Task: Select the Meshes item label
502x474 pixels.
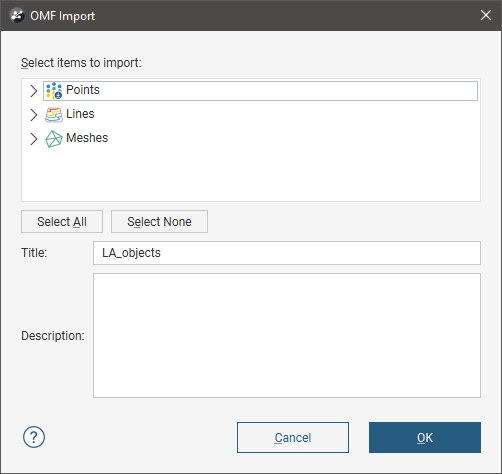Action: pyautogui.click(x=87, y=138)
